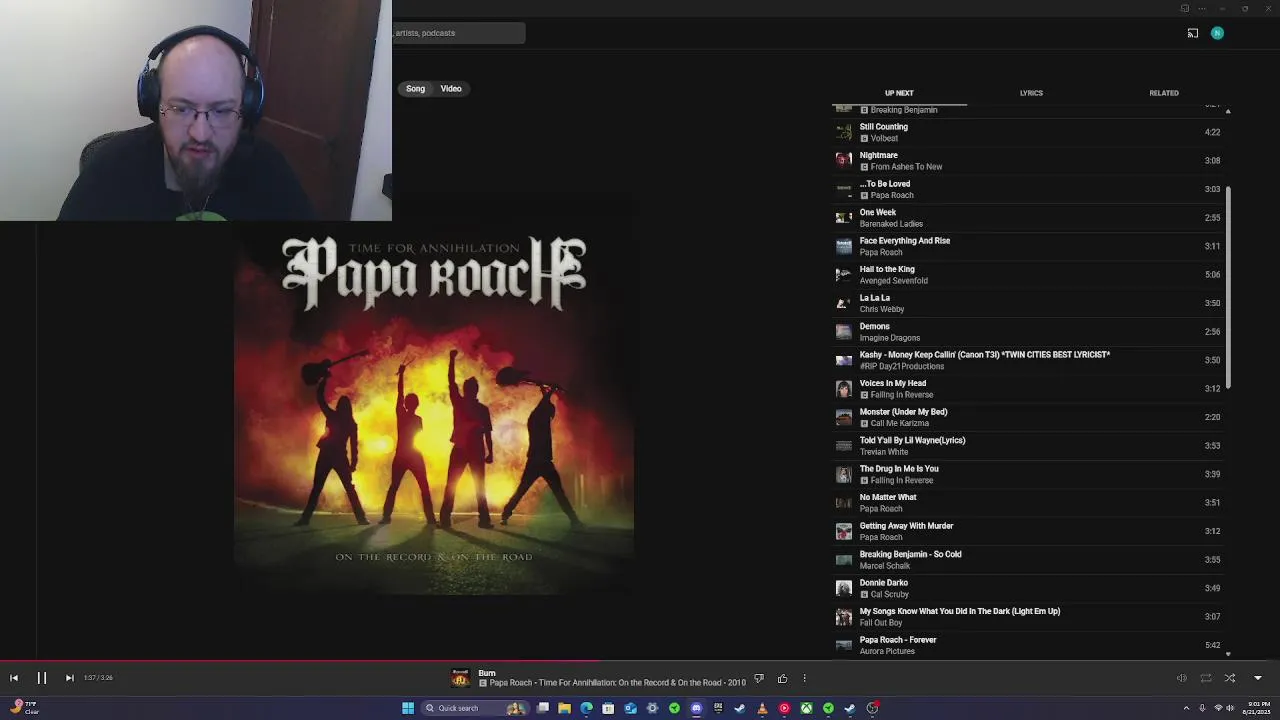
Task: Play Told Y'all By Lil Wayne(Lyrics)
Action: point(1028,446)
